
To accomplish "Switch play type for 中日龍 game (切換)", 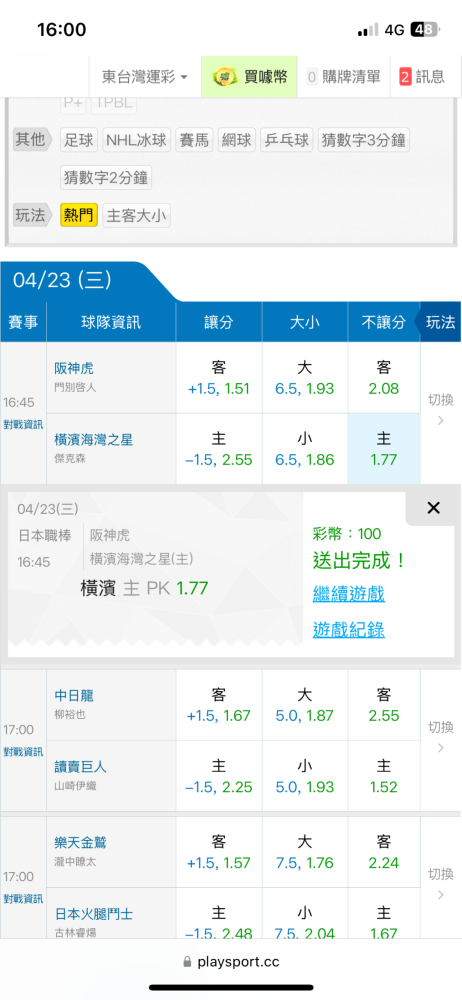I will pos(440,735).
